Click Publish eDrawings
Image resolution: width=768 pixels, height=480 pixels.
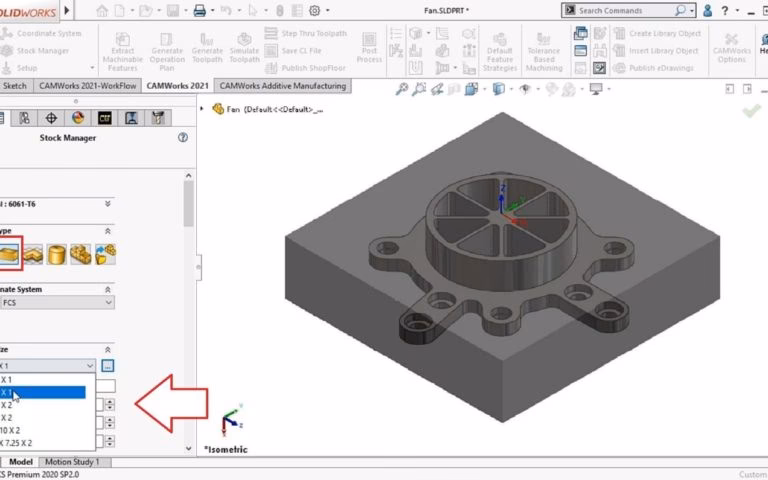(x=654, y=68)
